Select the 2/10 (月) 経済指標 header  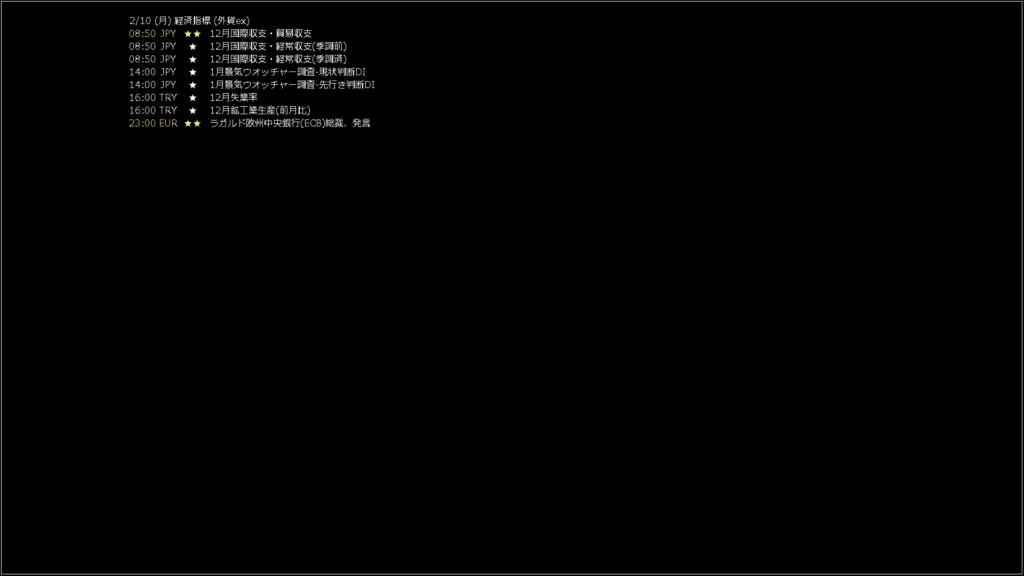189,21
